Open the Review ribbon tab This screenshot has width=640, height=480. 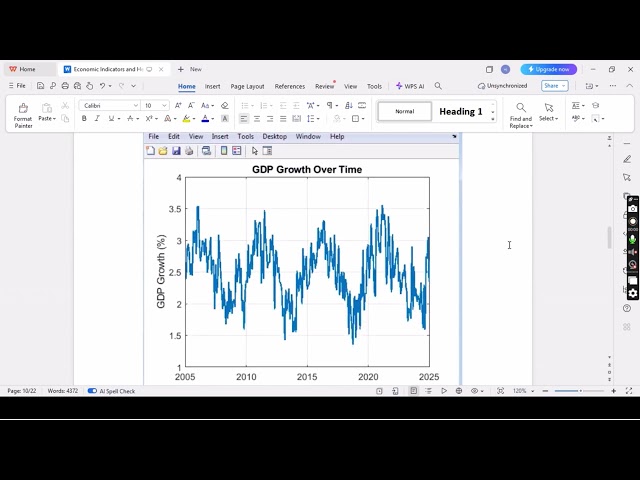(324, 87)
